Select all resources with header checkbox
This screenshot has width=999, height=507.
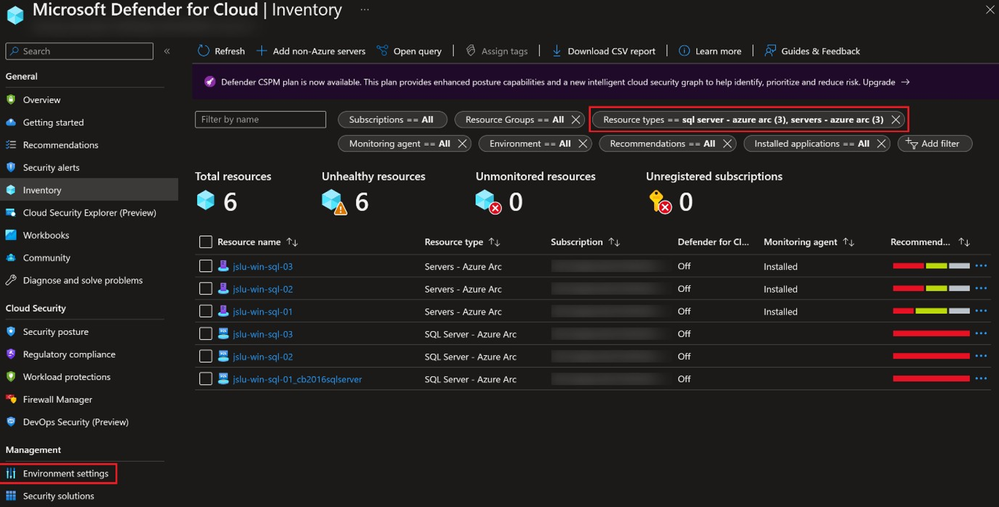click(x=205, y=242)
